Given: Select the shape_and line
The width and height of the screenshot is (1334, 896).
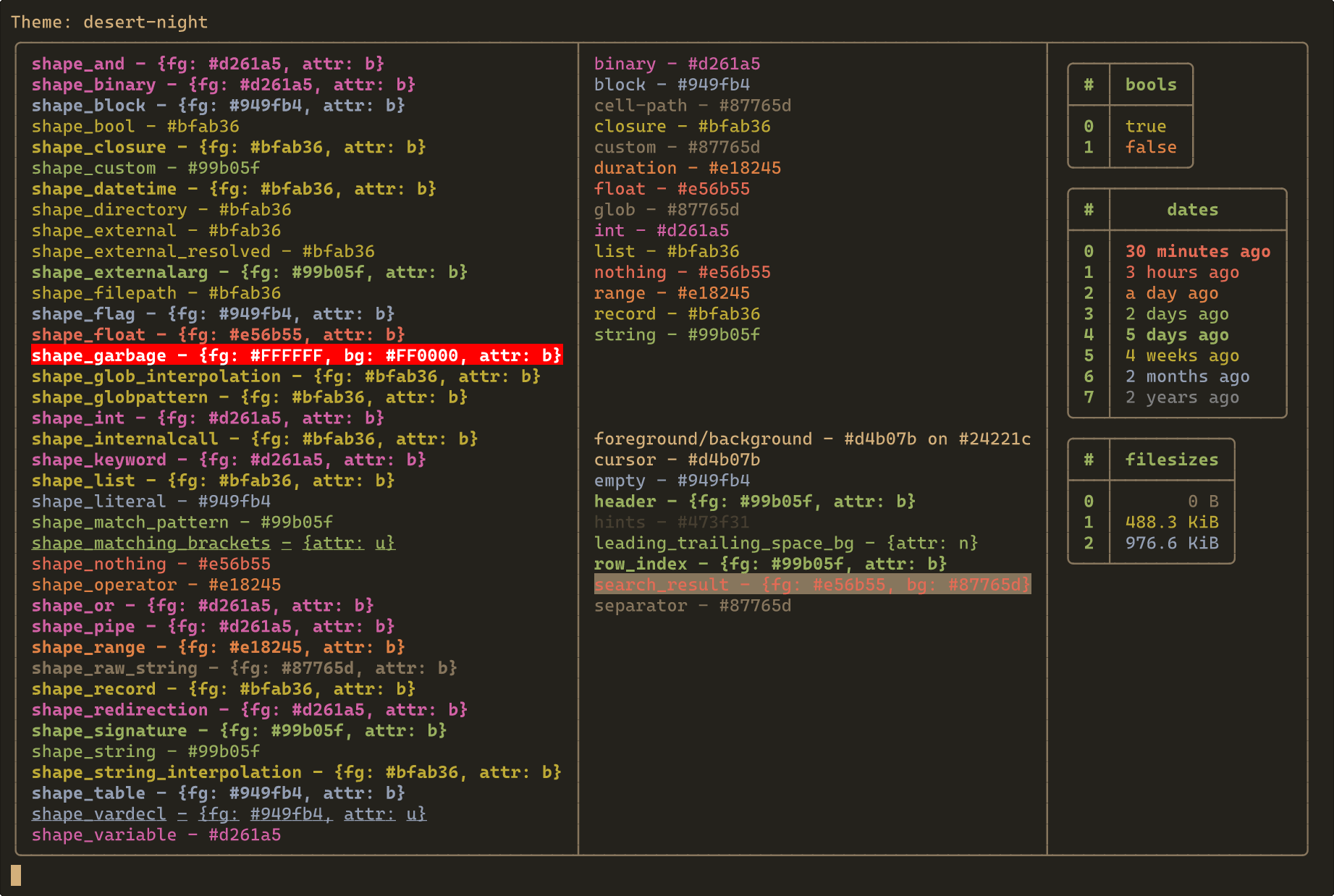Looking at the screenshot, I should (x=208, y=64).
